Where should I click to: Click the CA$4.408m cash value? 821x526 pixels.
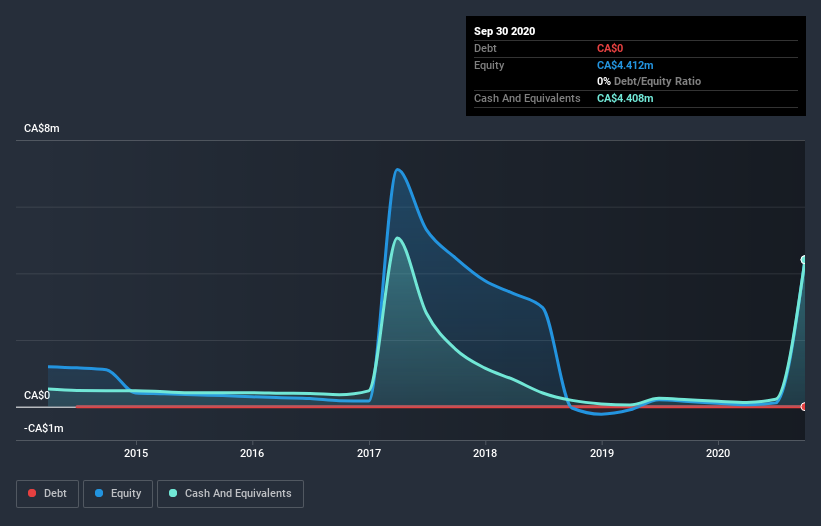point(625,98)
